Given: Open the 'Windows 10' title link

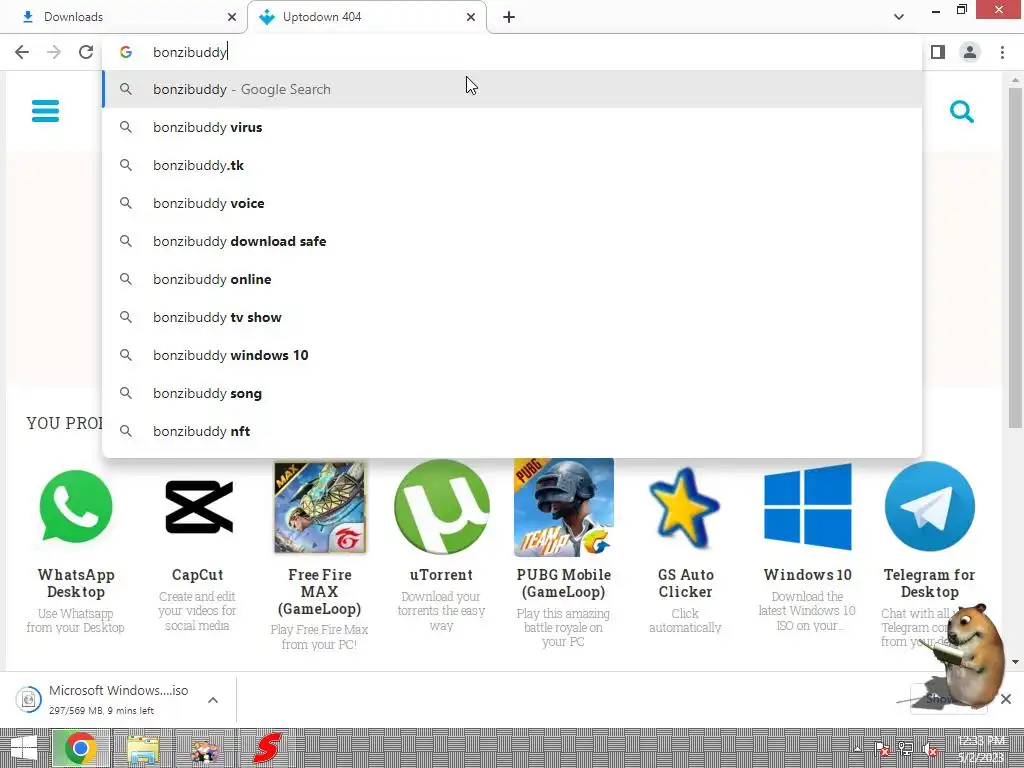Looking at the screenshot, I should click(x=807, y=575).
